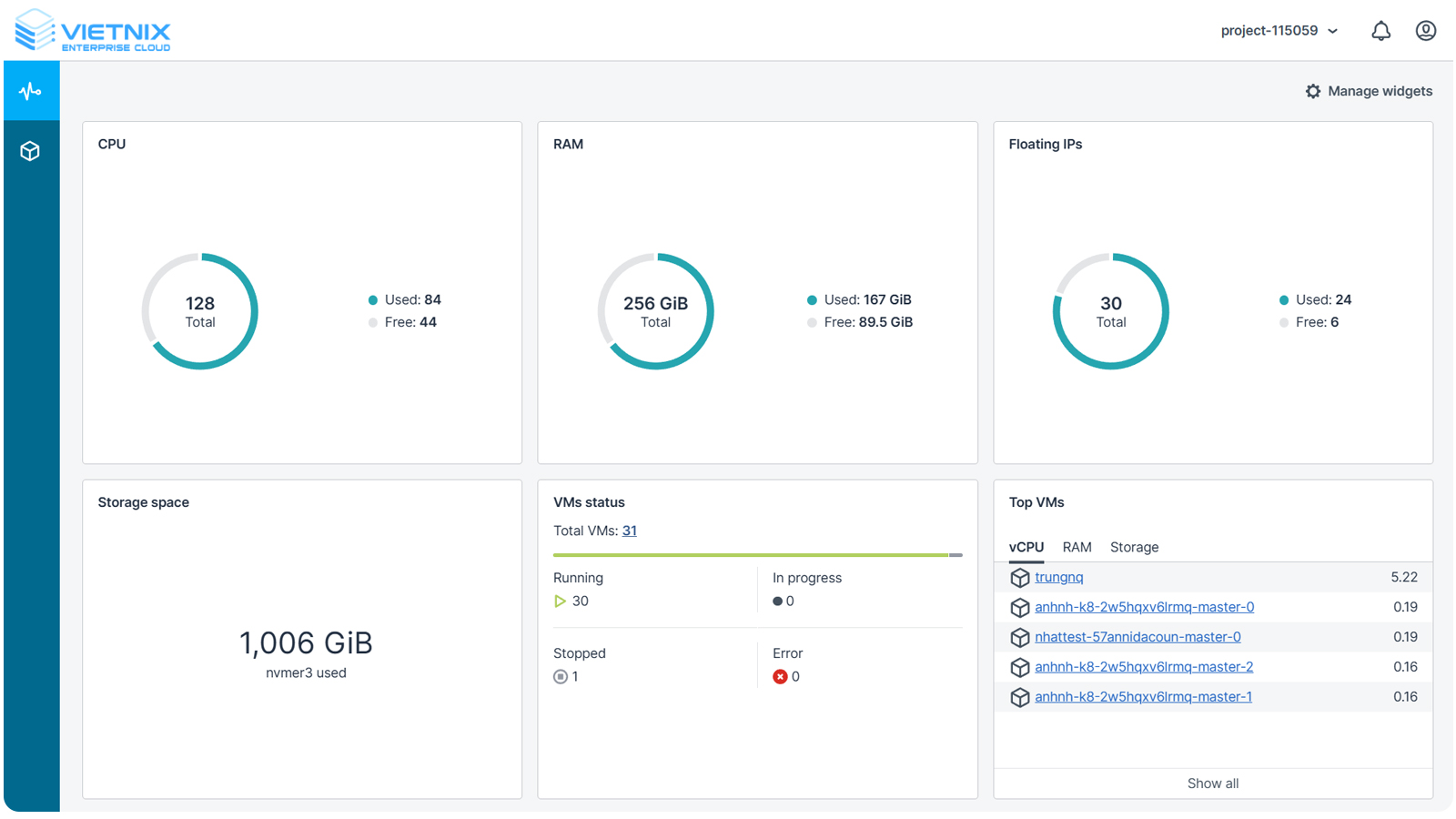Viewport: 1456px width, 819px height.
Task: Click the error status icon in VMs status
Action: [x=781, y=676]
